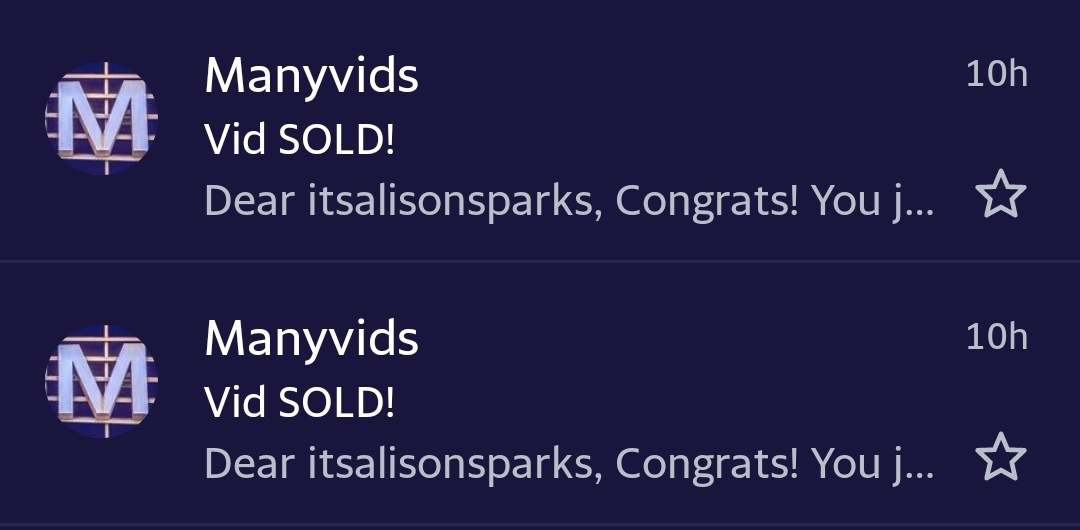Click the 10h timestamp on the second email
Image resolution: width=1080 pixels, height=530 pixels.
(996, 336)
